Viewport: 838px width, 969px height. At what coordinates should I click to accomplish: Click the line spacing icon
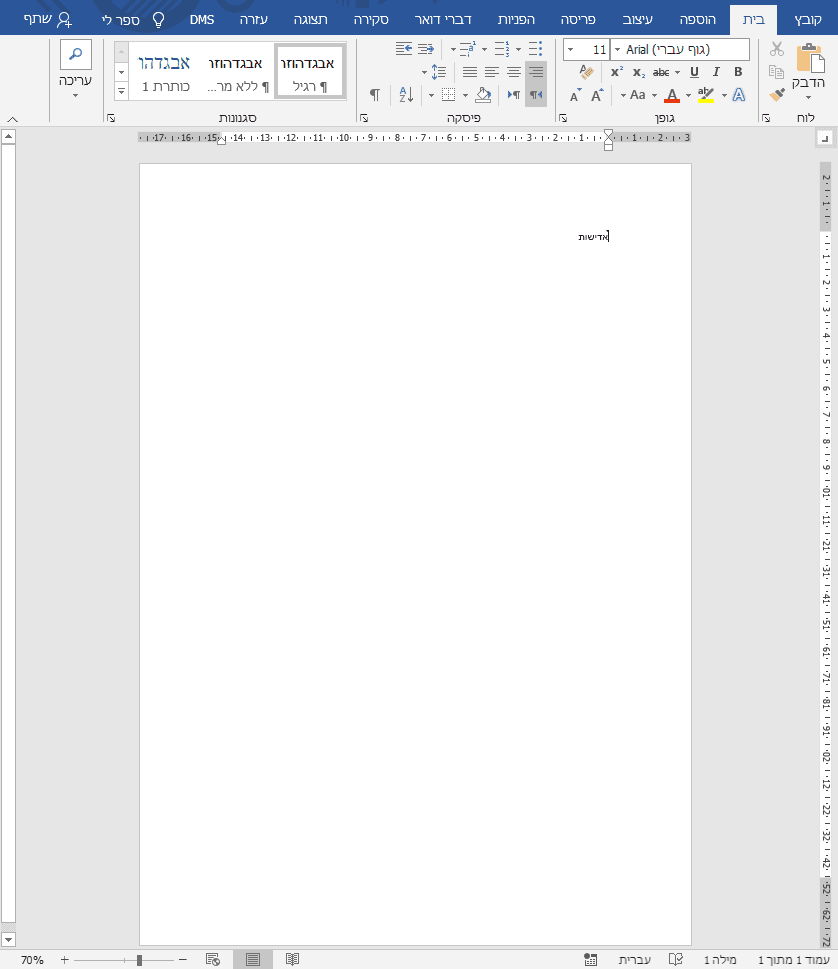439,72
